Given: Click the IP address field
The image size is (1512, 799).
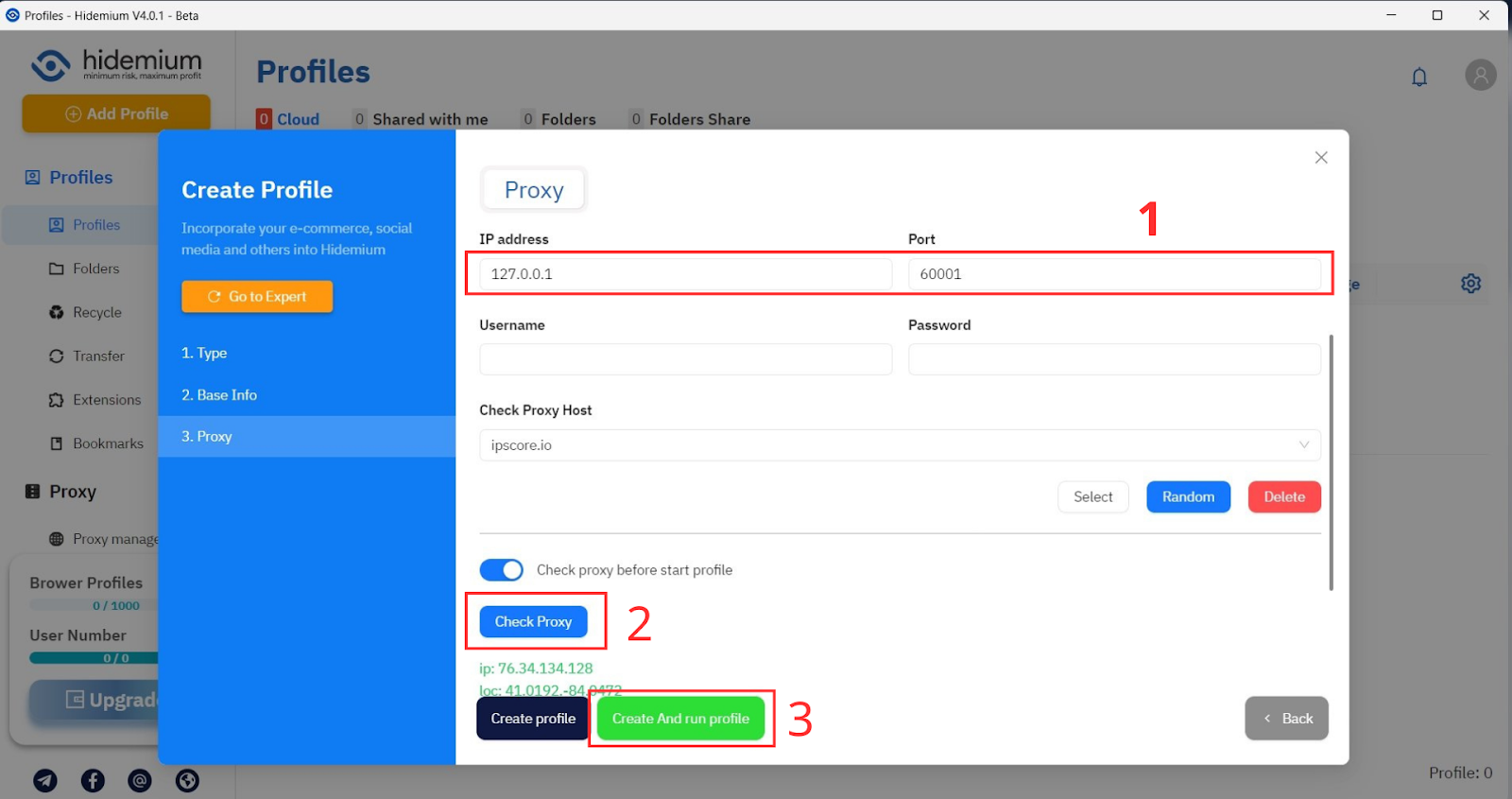Looking at the screenshot, I should (685, 274).
